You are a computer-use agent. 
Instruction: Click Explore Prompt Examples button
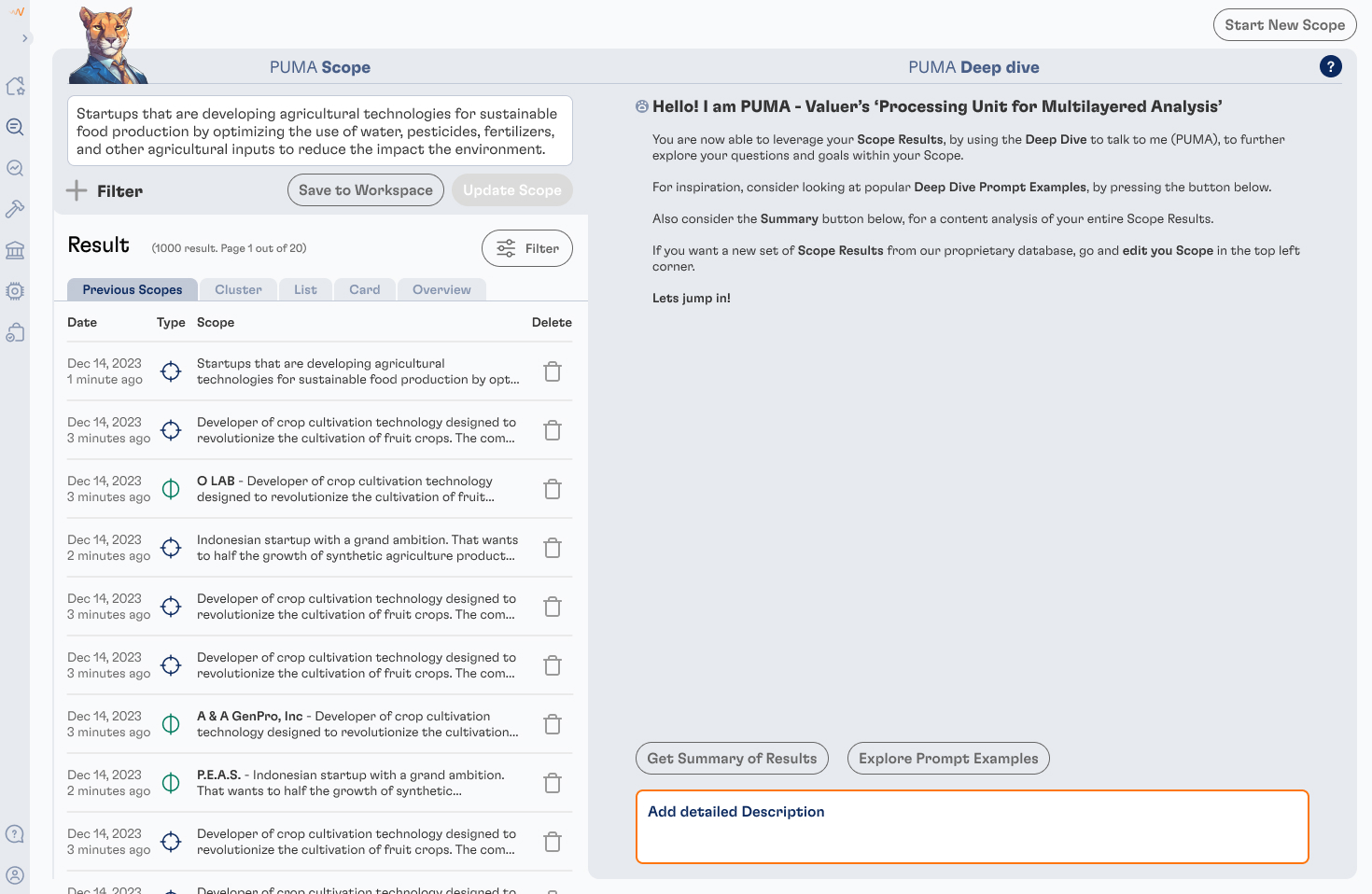coord(947,759)
